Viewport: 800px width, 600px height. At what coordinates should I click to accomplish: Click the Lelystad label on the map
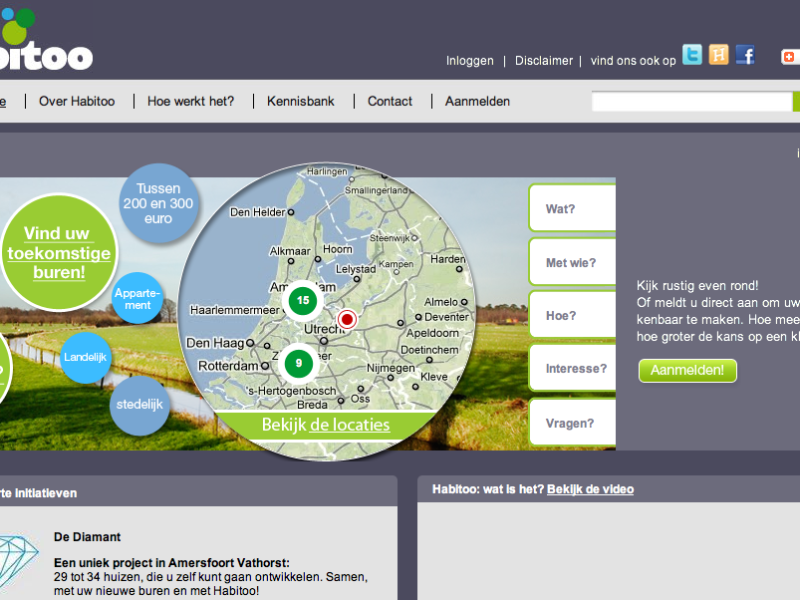click(356, 269)
